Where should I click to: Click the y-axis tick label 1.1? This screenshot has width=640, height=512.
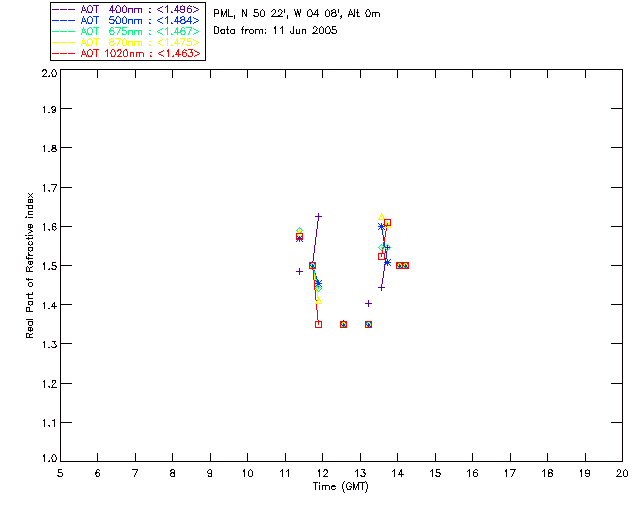click(49, 423)
